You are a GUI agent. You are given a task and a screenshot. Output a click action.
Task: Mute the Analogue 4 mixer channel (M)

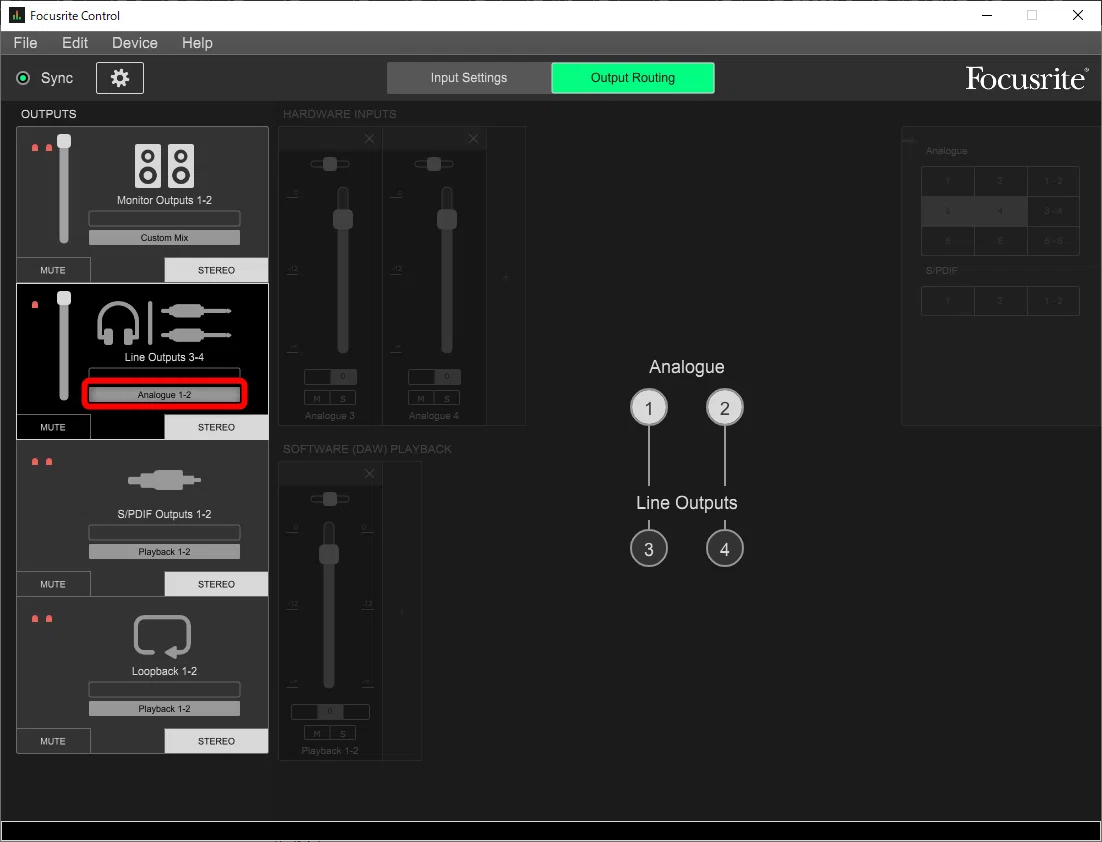(421, 399)
